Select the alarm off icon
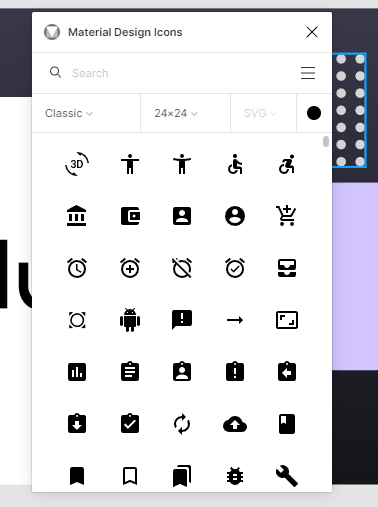The height and width of the screenshot is (507, 378). 182,268
